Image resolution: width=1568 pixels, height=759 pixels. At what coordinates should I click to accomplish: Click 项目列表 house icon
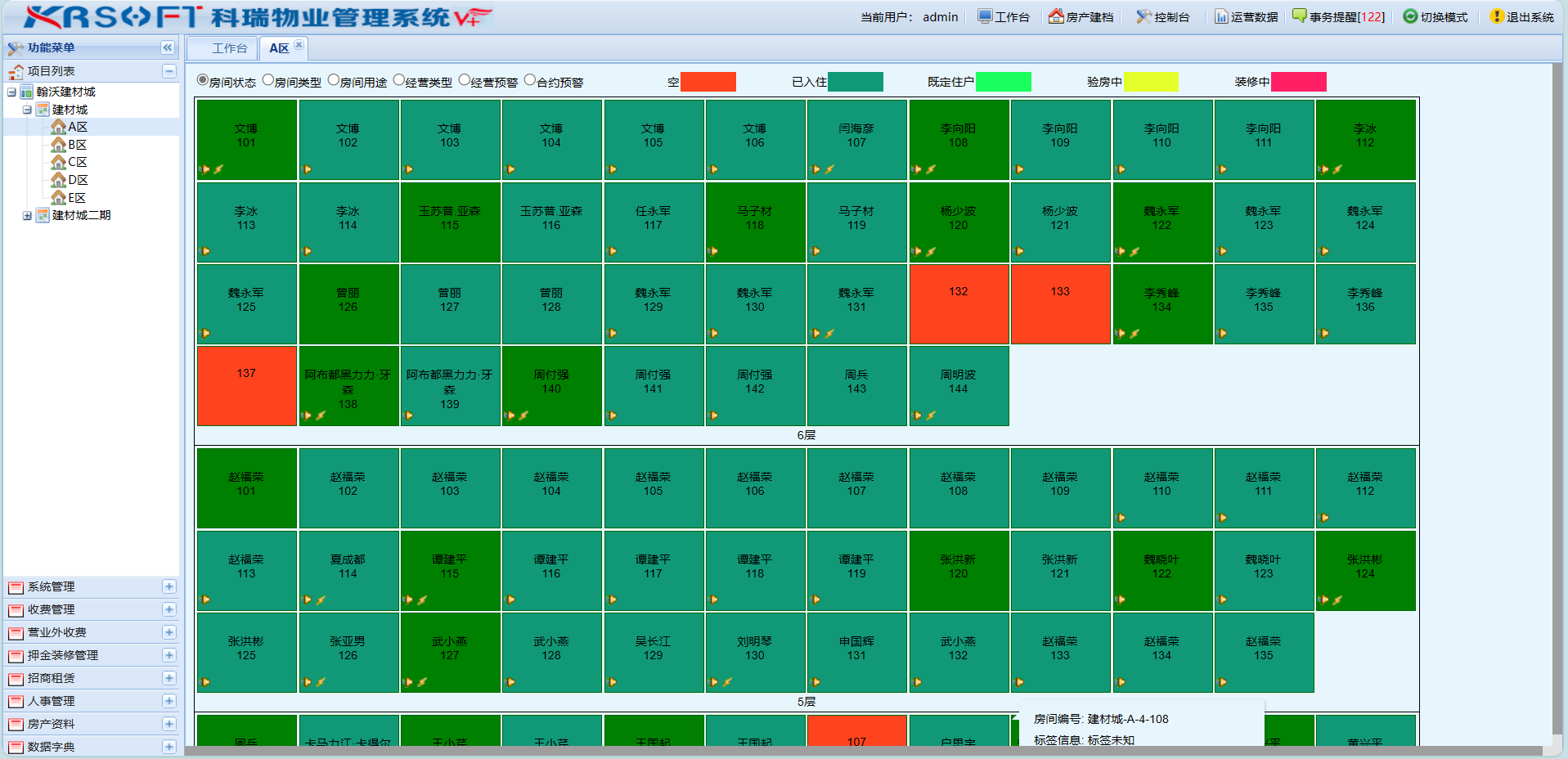[16, 71]
